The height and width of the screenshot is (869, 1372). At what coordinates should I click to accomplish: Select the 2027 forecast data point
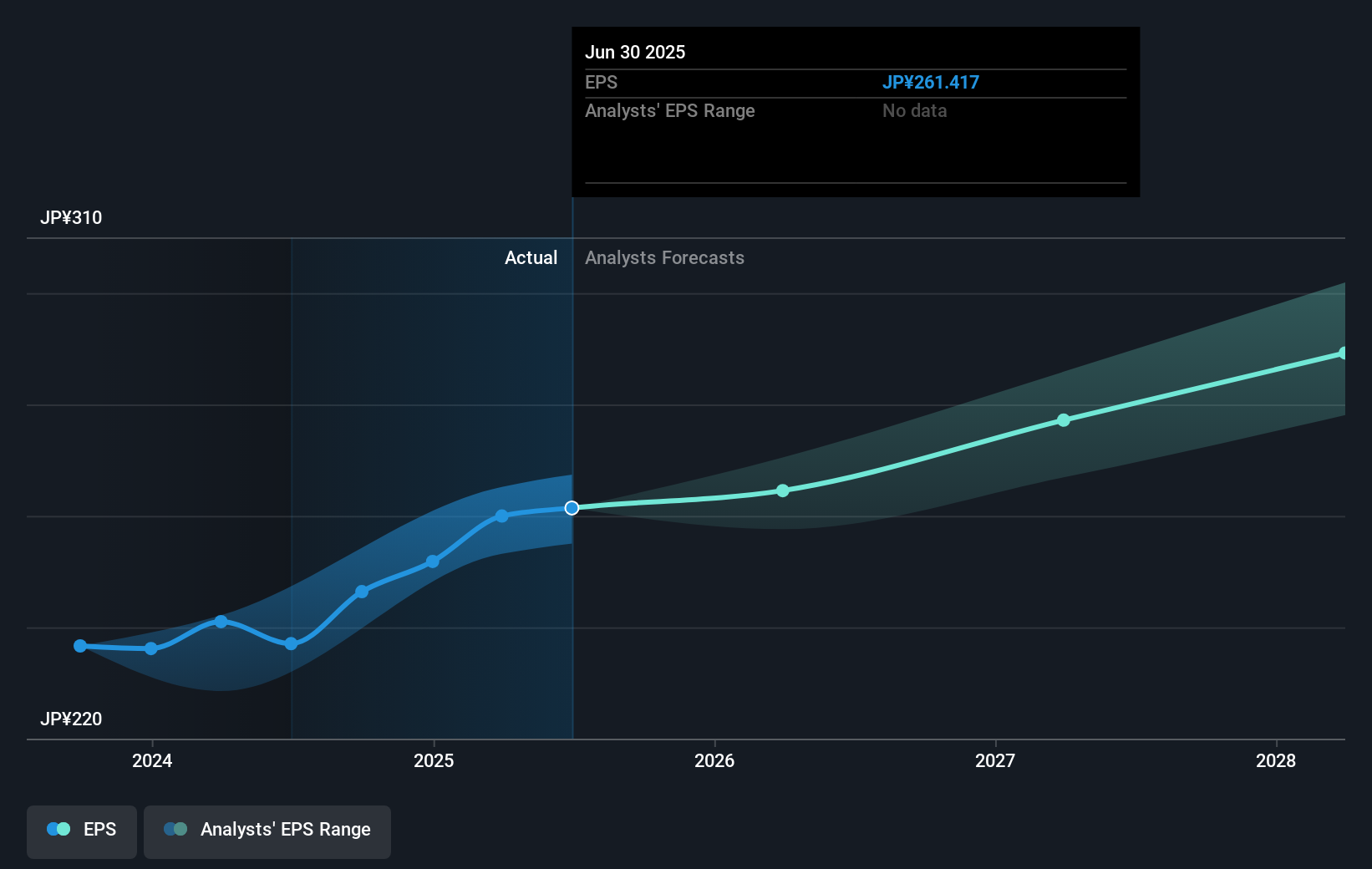1063,420
